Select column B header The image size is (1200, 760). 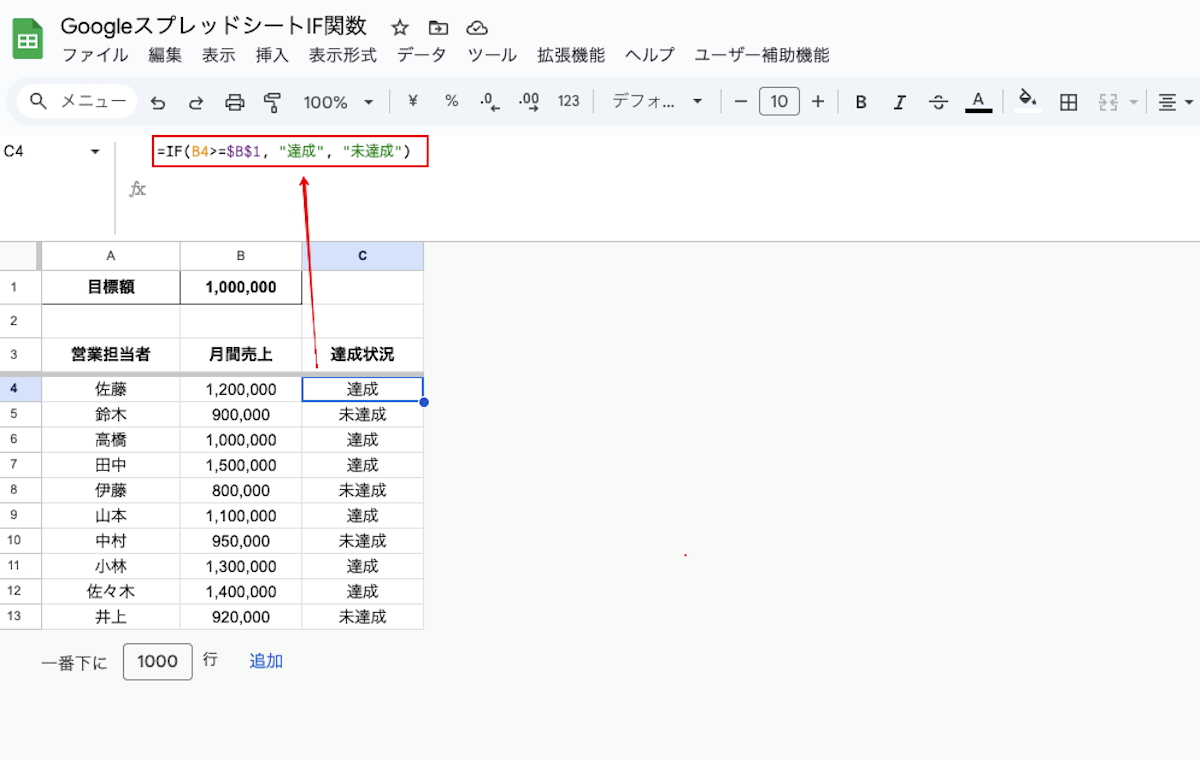tap(241, 256)
